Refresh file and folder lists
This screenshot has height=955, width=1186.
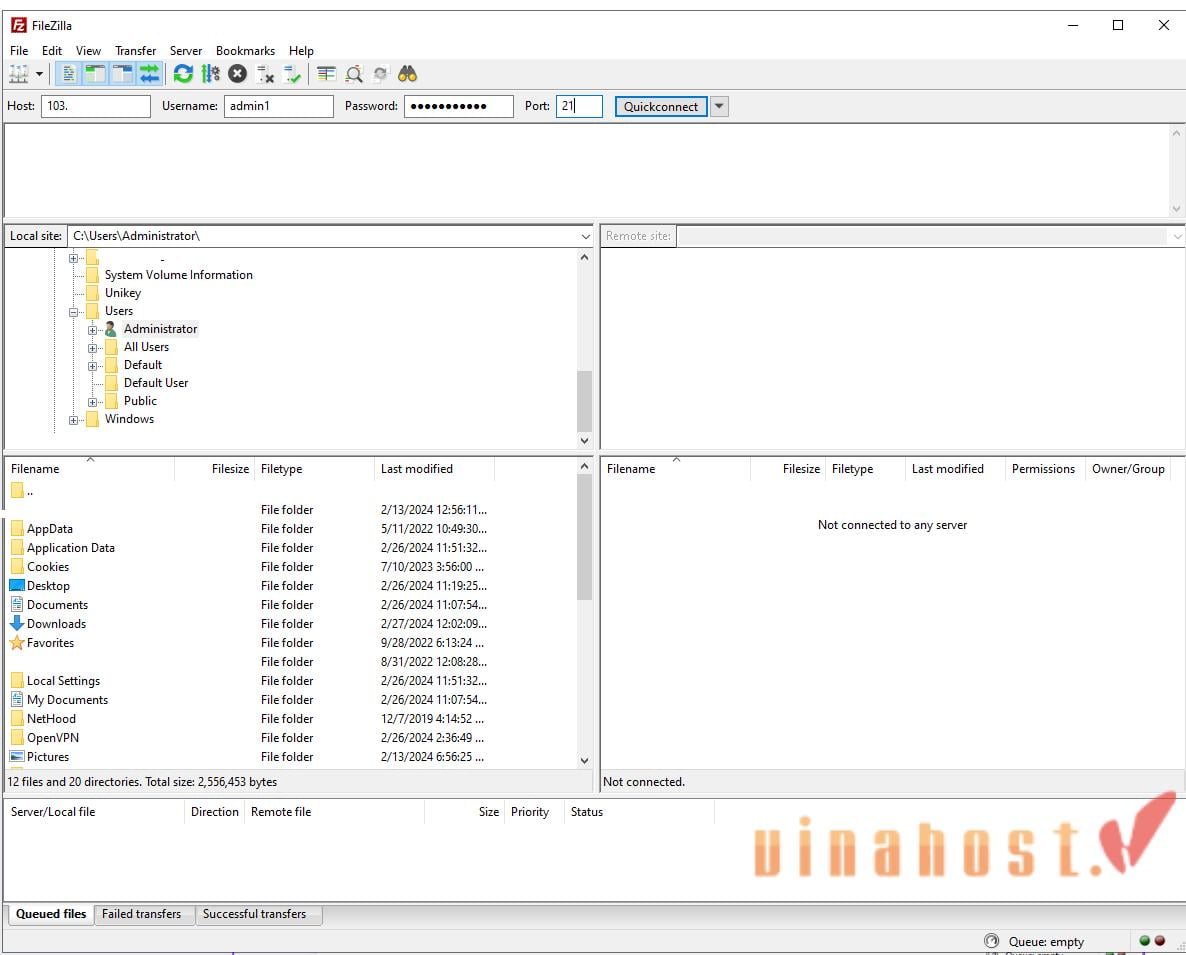point(183,74)
